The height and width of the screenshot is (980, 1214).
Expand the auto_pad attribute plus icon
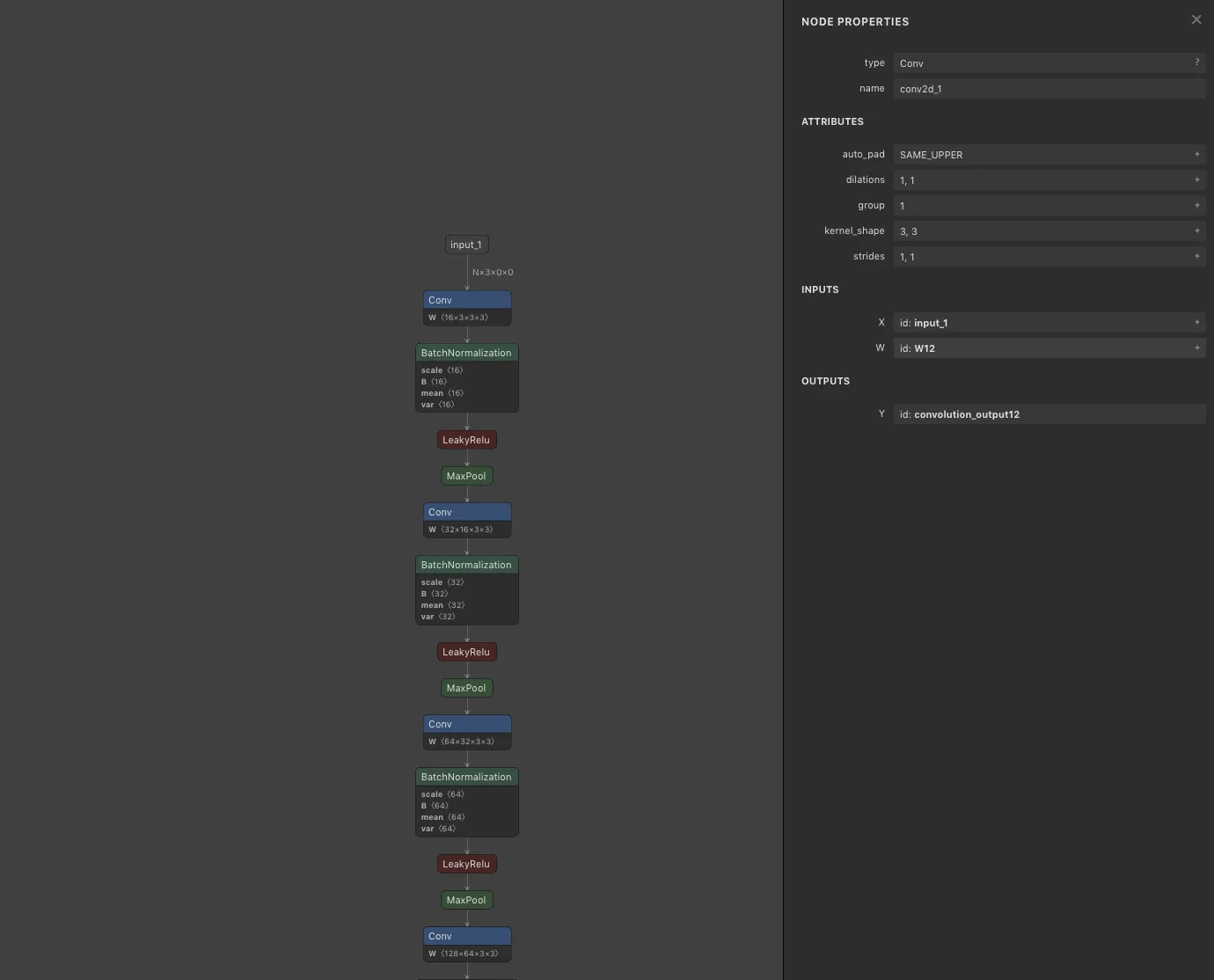coord(1196,154)
